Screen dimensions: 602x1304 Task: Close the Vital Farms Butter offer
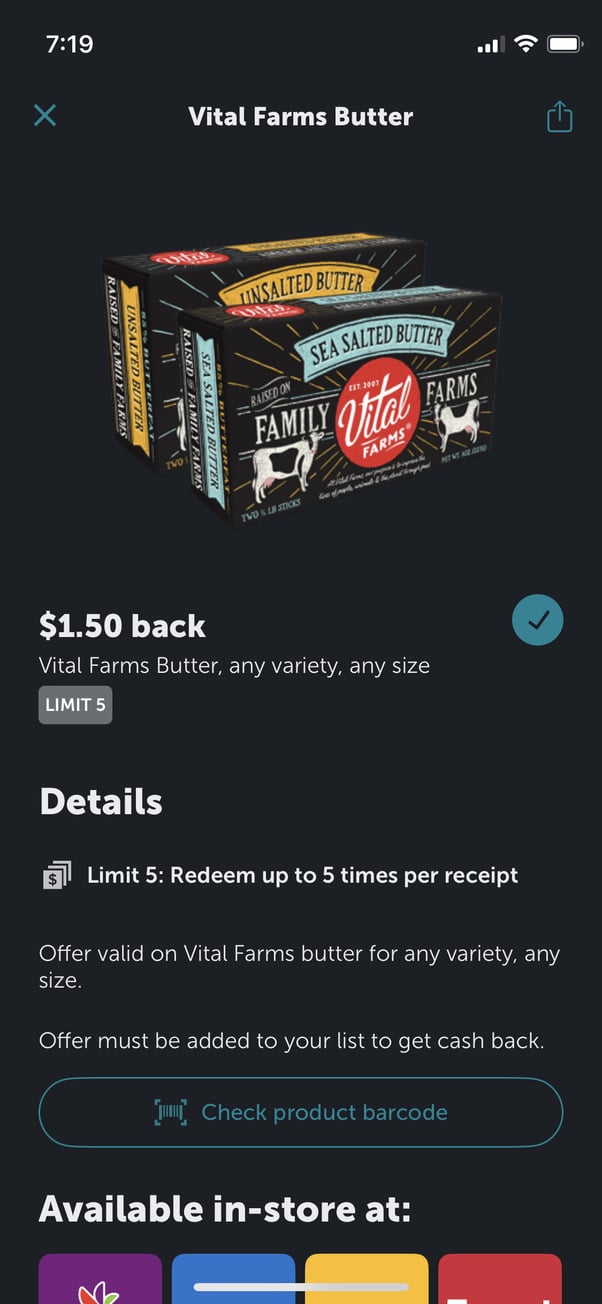point(45,116)
